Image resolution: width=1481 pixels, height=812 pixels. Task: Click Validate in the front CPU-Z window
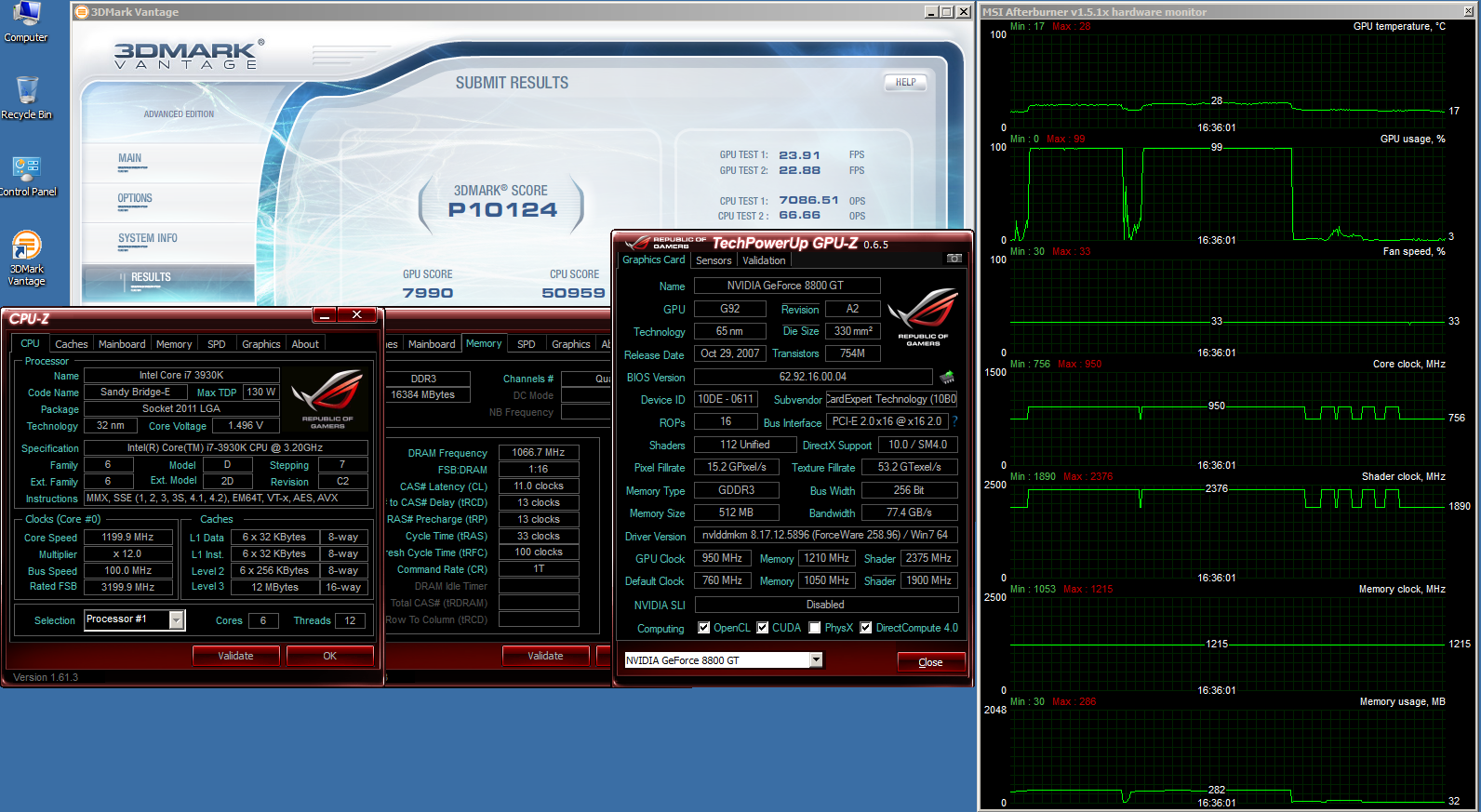[x=235, y=656]
